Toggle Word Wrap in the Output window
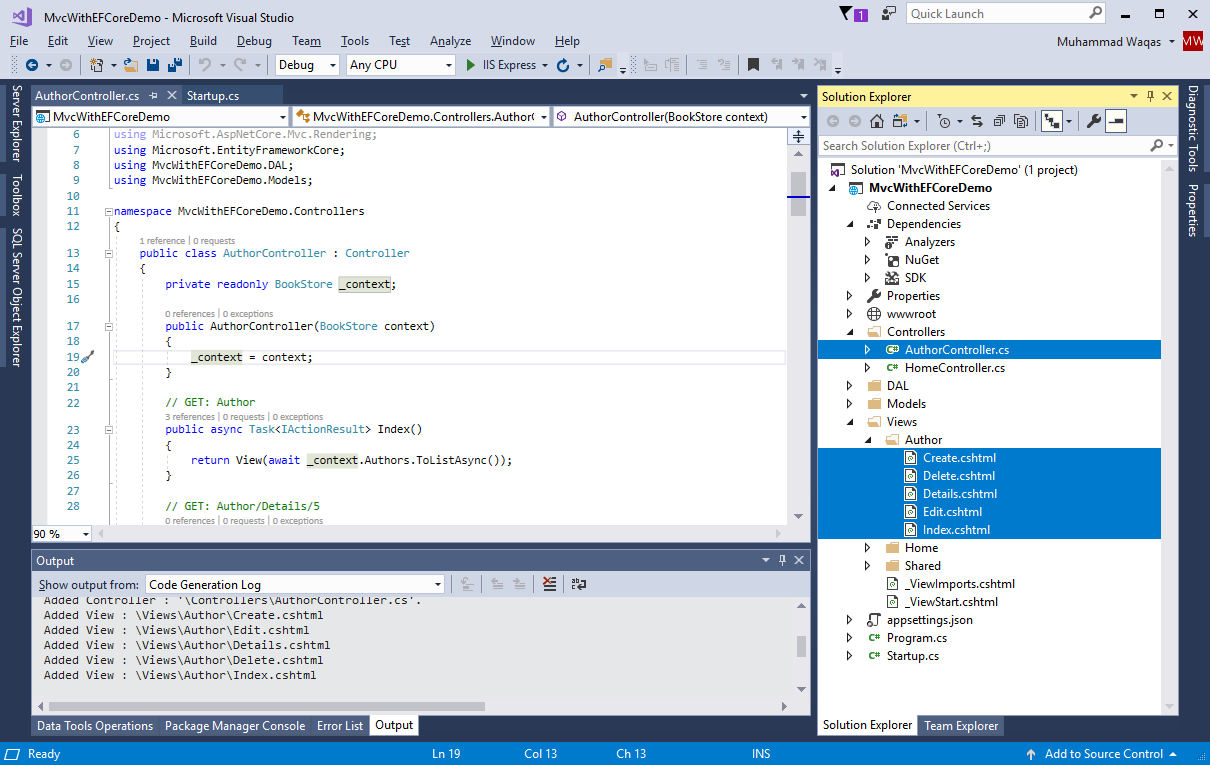The height and width of the screenshot is (765, 1210). tap(579, 585)
